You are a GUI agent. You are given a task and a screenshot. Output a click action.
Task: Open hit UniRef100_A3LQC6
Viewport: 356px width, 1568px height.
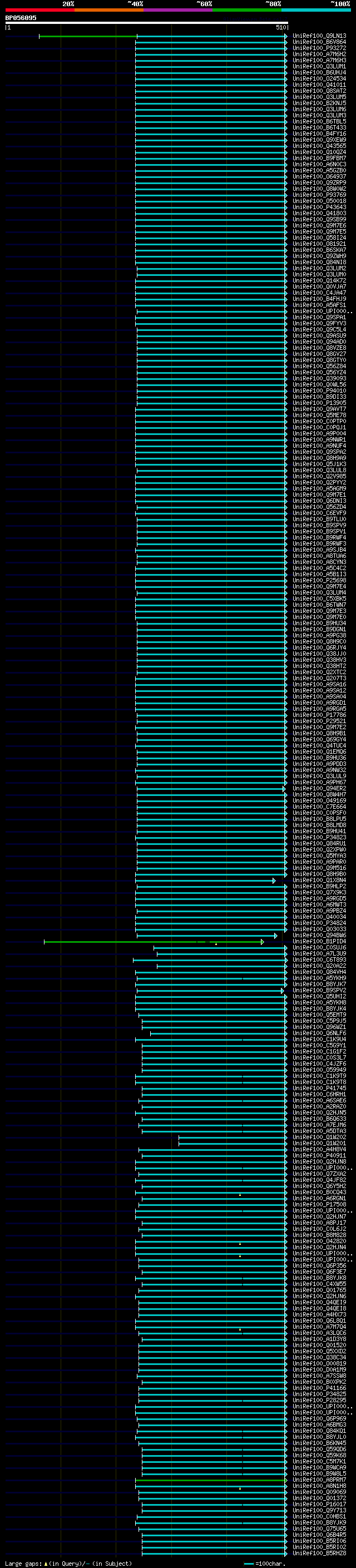point(319,1333)
